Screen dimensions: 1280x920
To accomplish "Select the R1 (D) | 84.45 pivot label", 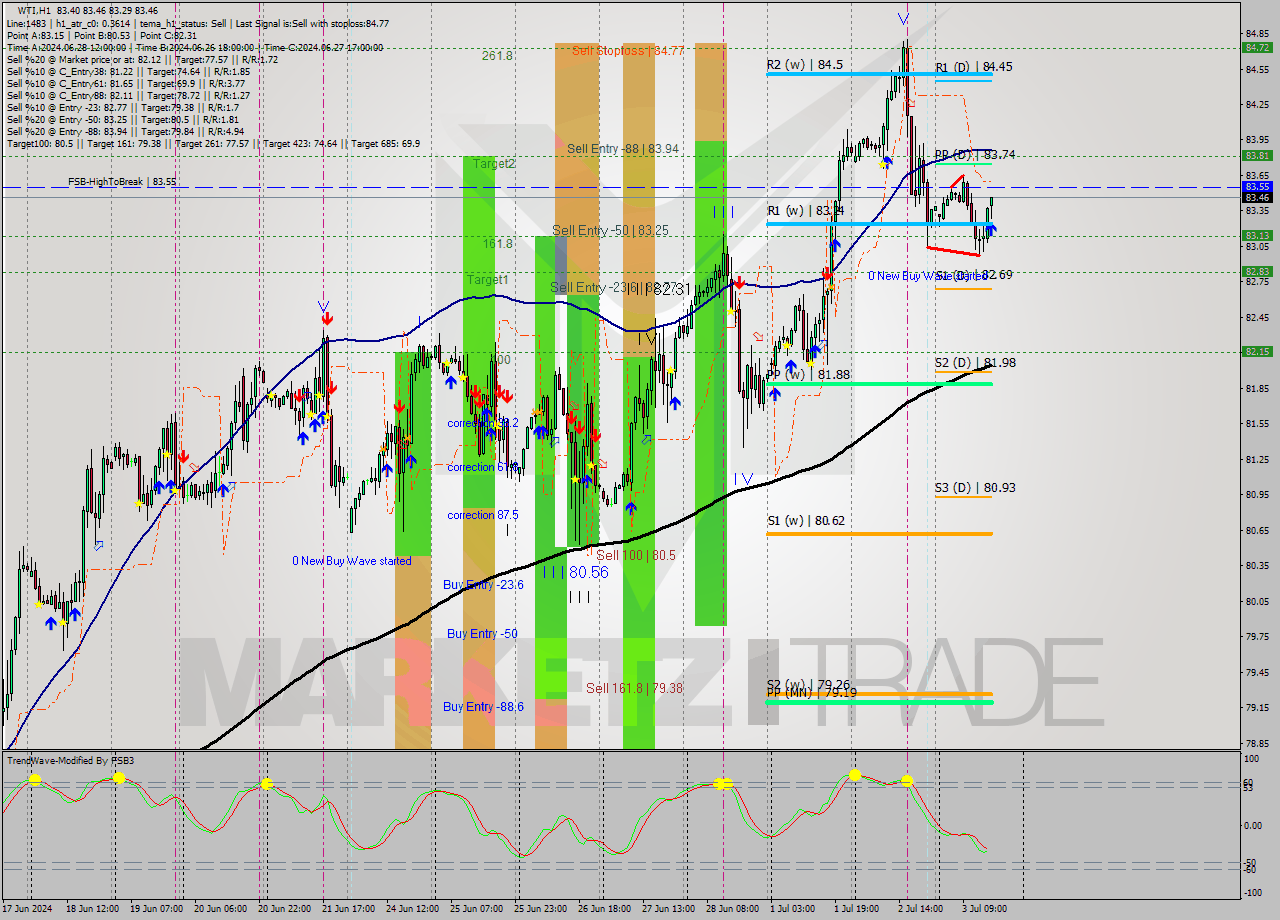I will tap(974, 67).
